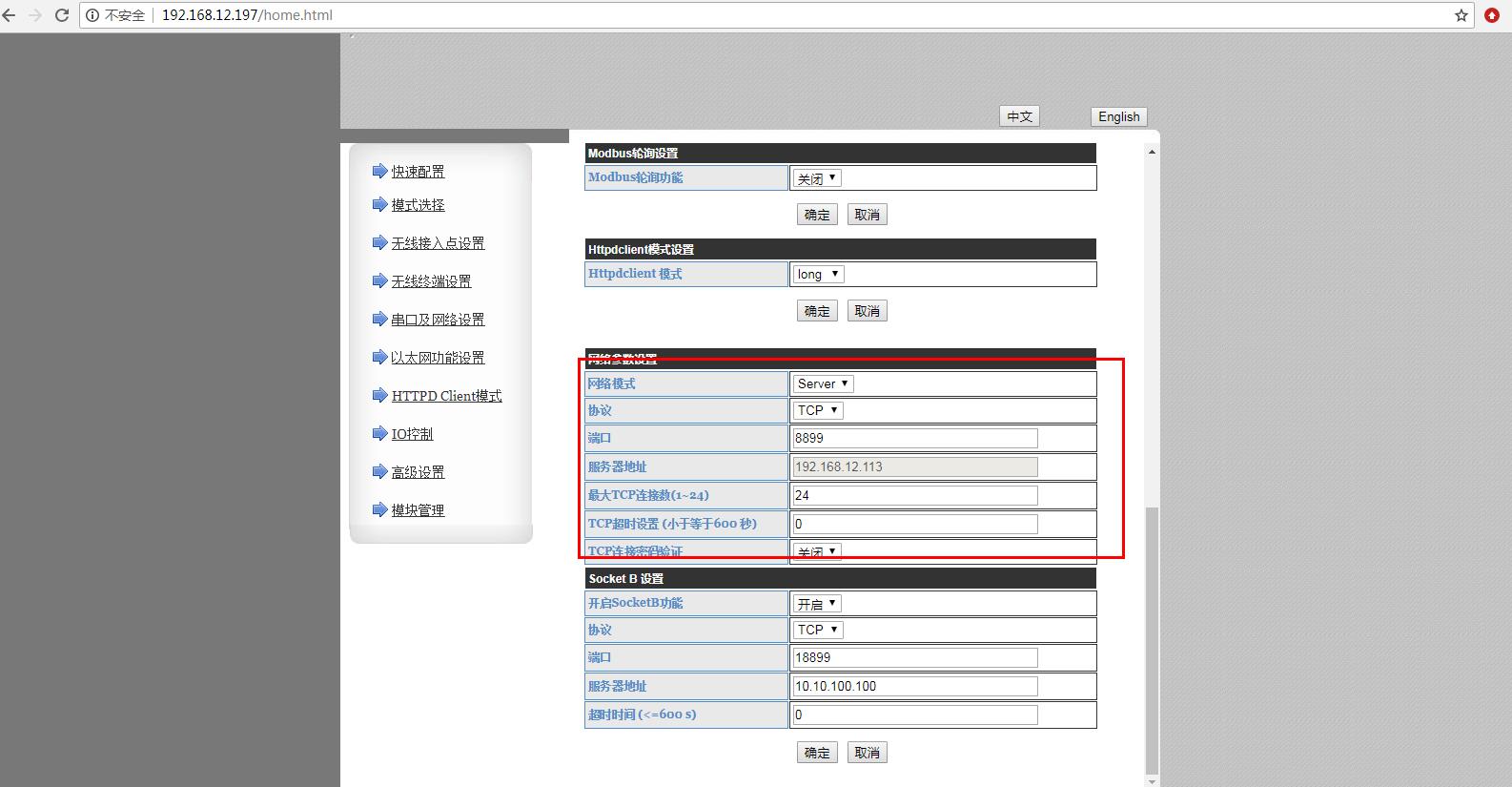Click the browser reload icon

[62, 15]
